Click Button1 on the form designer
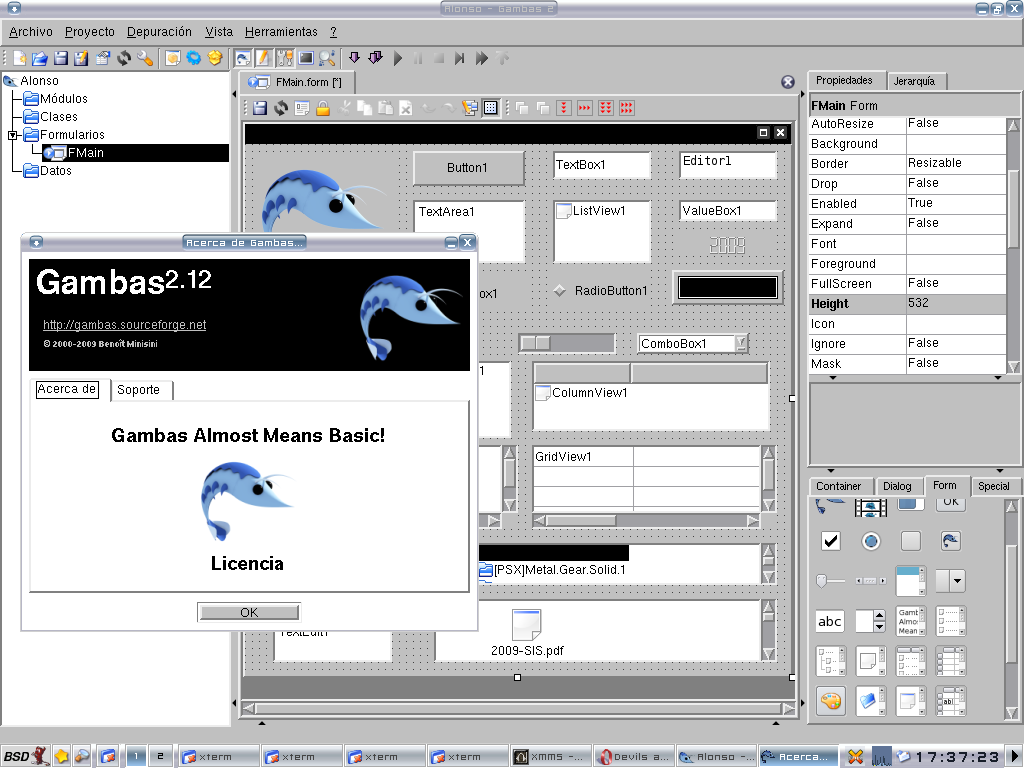This screenshot has height=768, width=1024. coord(468,168)
